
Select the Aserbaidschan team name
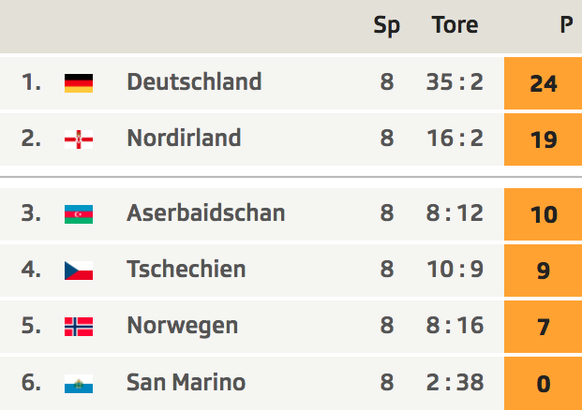click(x=206, y=213)
